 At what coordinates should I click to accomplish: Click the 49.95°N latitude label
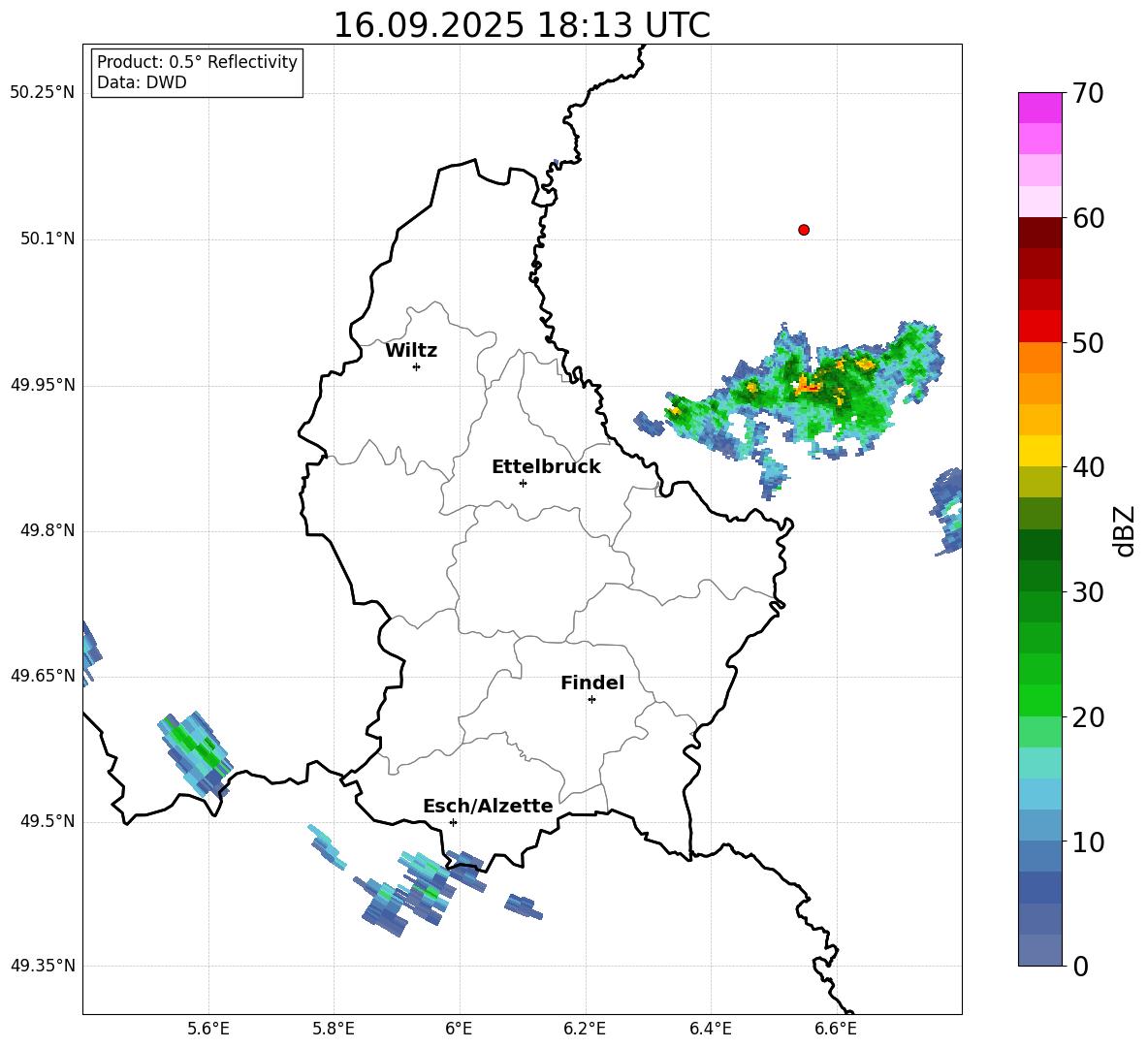click(43, 385)
